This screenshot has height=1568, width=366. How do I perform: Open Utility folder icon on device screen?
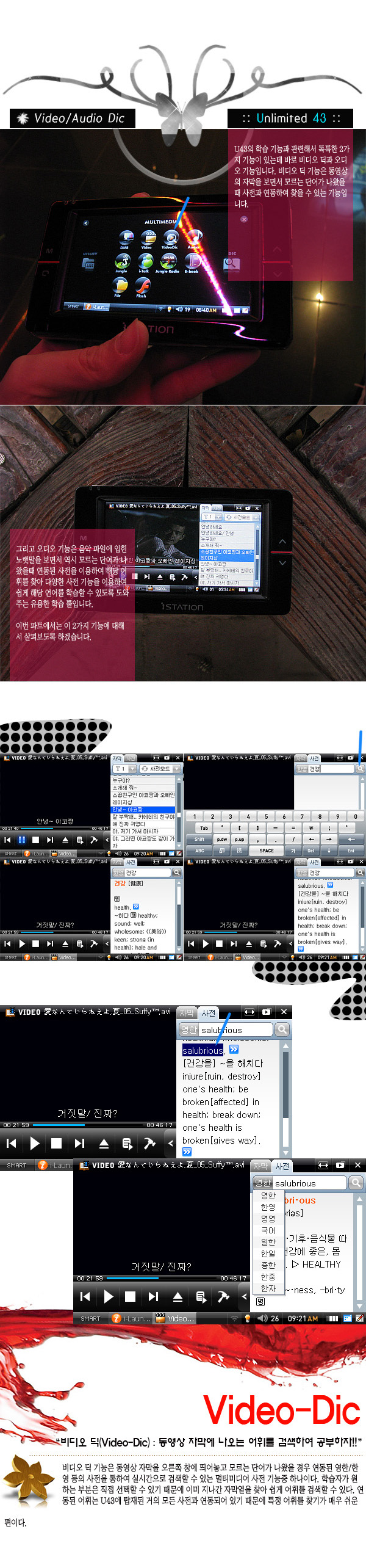point(89,263)
